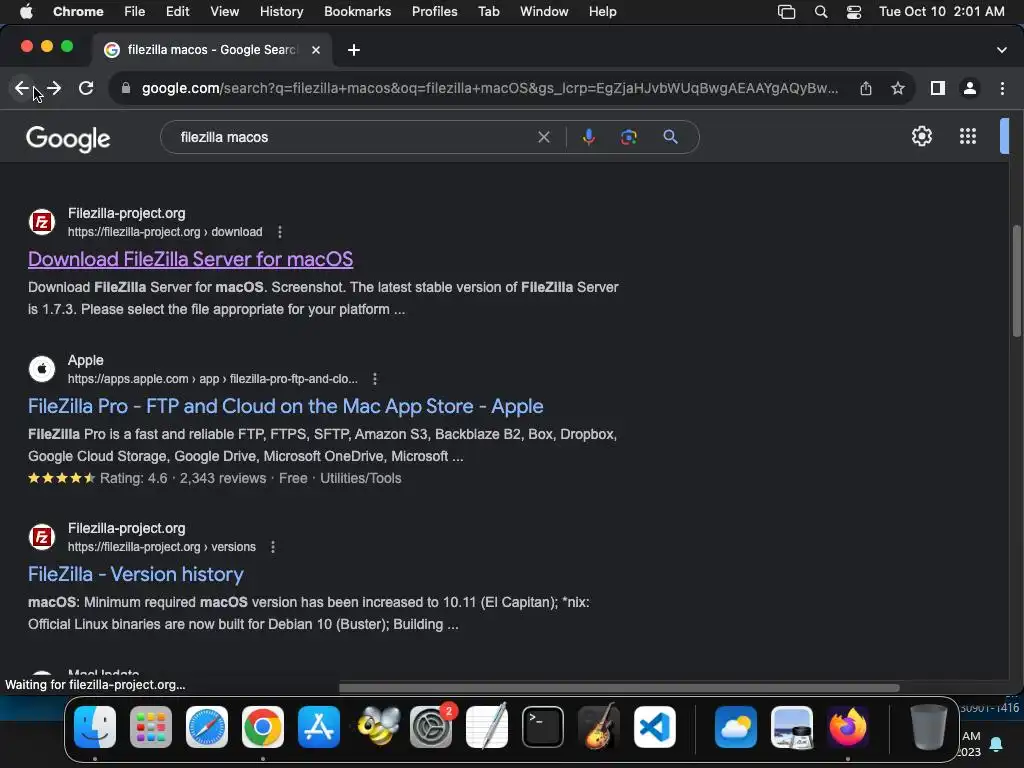Click the Apple favicon on the App Store result

tap(42, 369)
